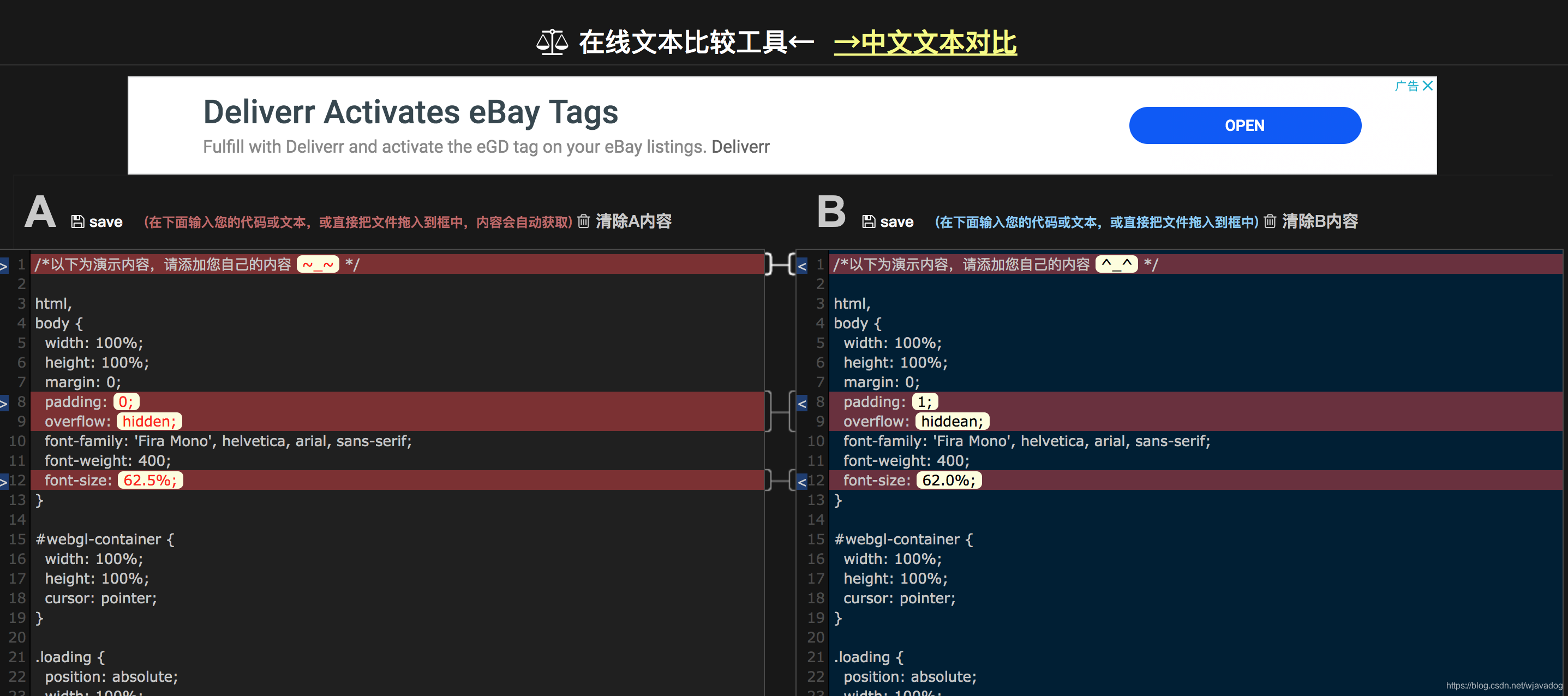Click the save disk icon for panel B
The width and height of the screenshot is (1568, 696).
pyautogui.click(x=869, y=221)
